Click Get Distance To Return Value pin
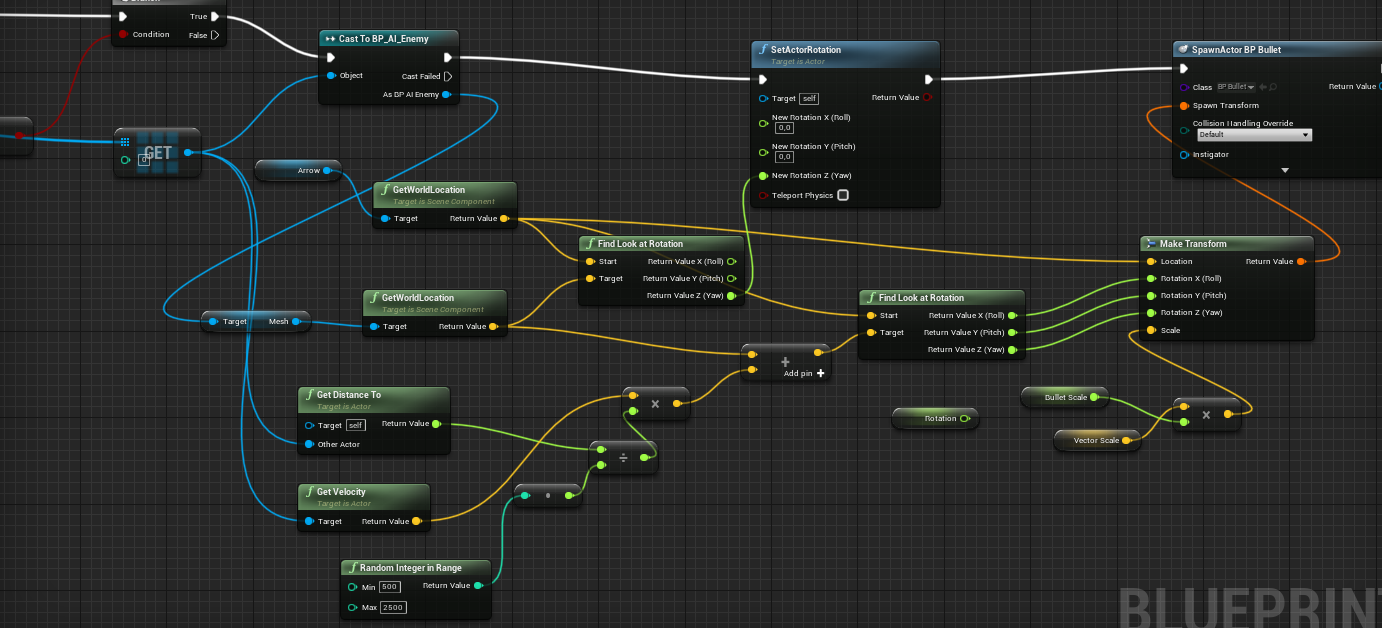This screenshot has width=1382, height=628. [x=436, y=424]
